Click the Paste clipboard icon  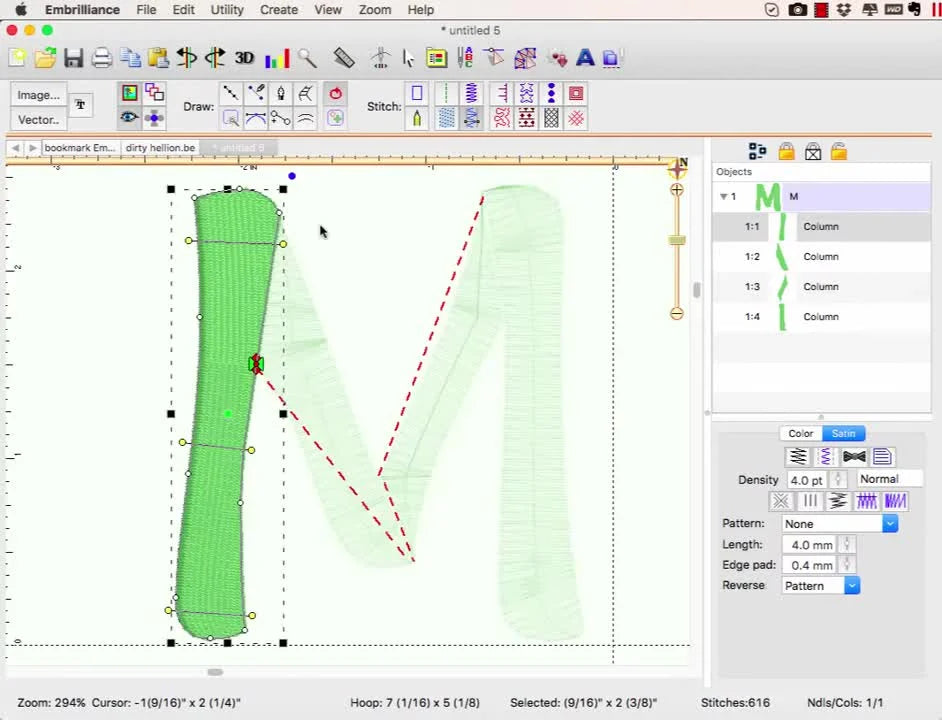[x=159, y=58]
